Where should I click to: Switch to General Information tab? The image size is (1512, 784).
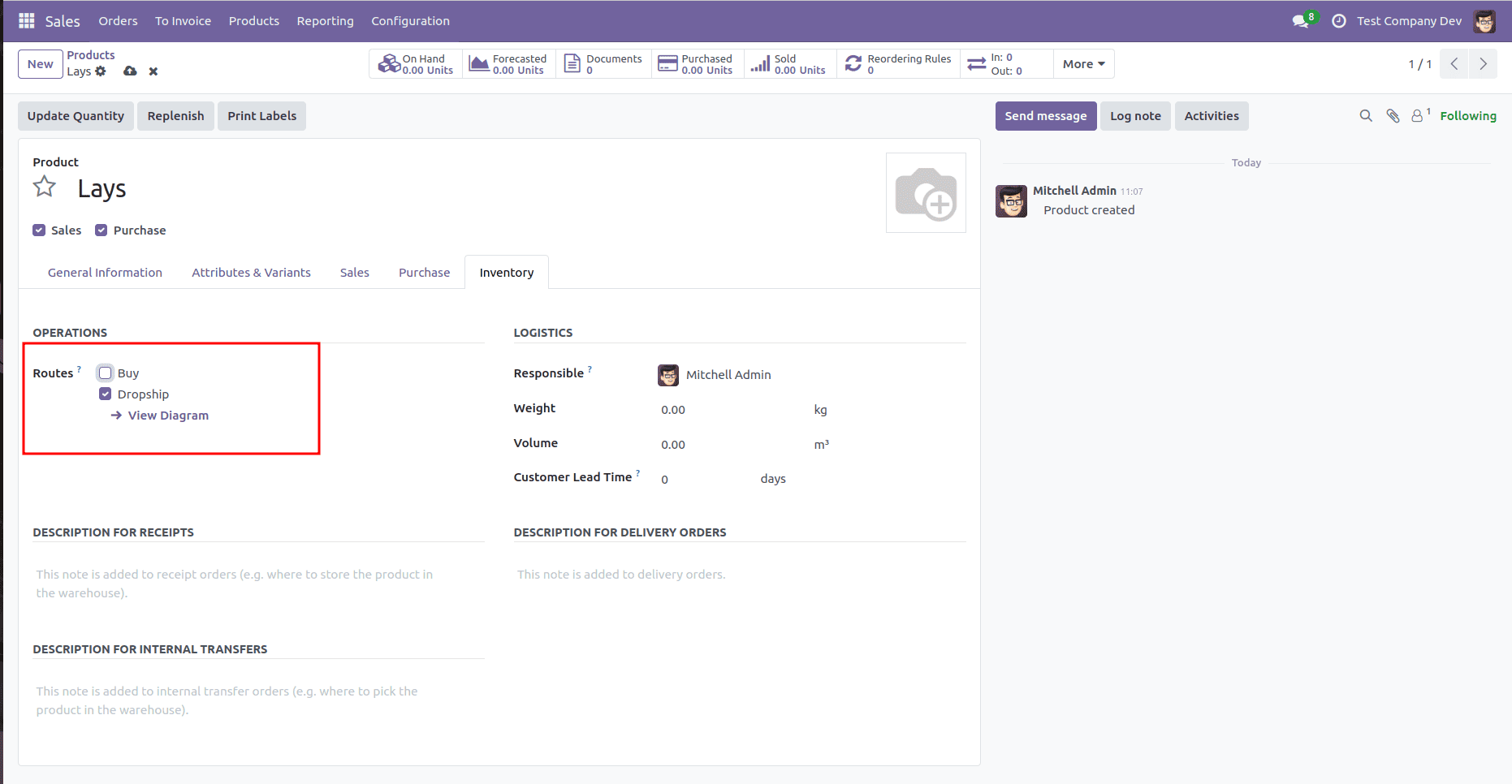105,273
